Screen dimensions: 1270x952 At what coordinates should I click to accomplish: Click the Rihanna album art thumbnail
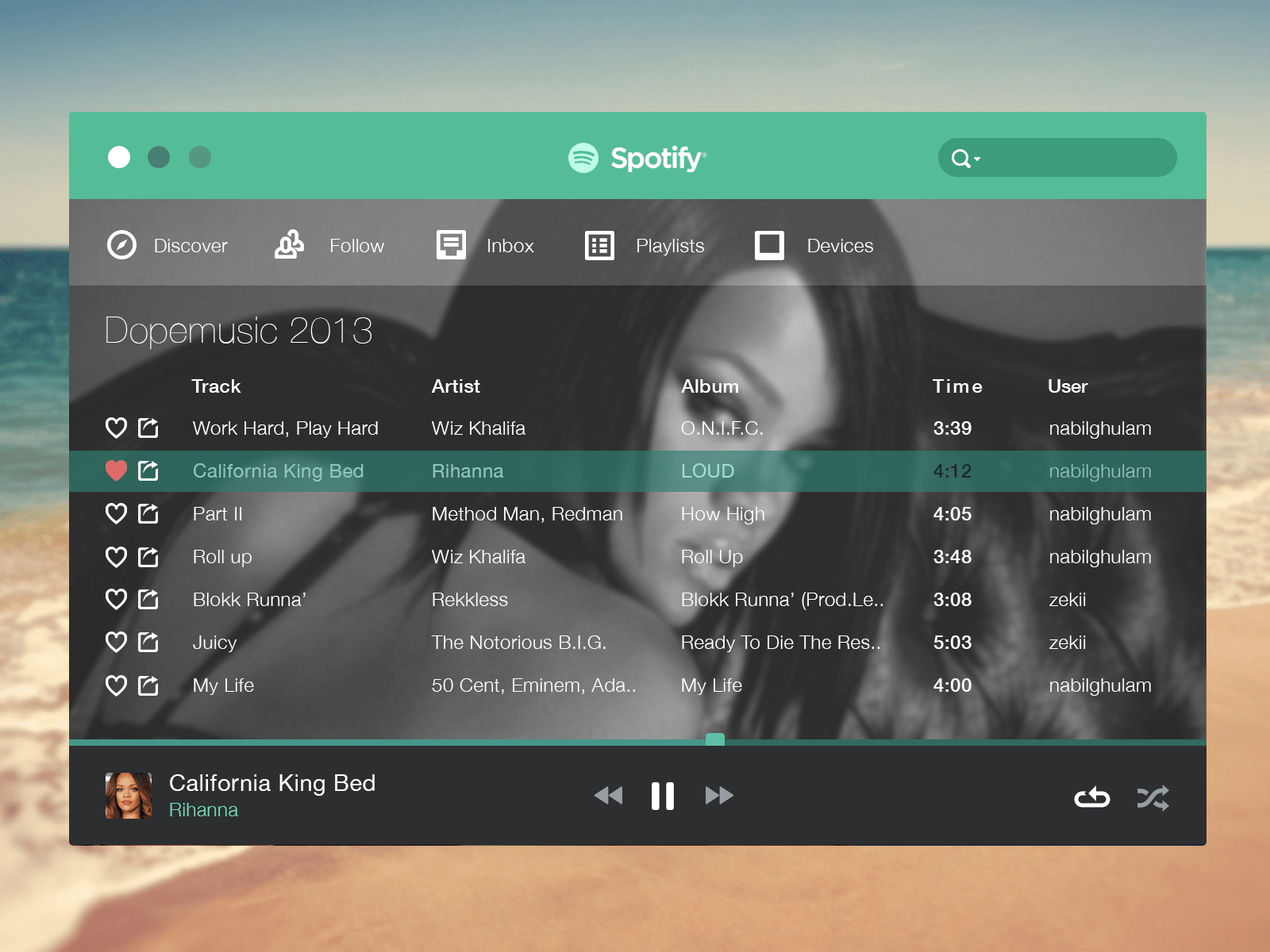point(128,796)
